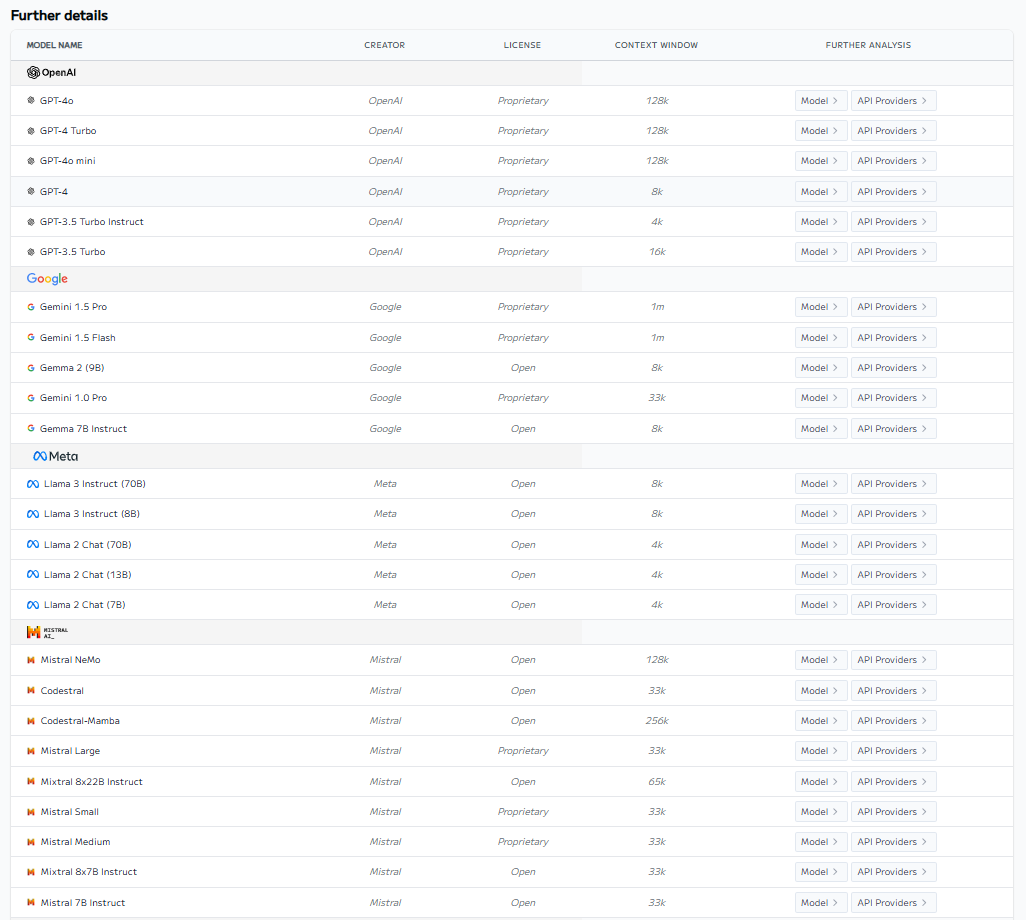This screenshot has width=1026, height=920.
Task: Open the Model page for Gemini 1.5 Pro
Action: click(821, 307)
